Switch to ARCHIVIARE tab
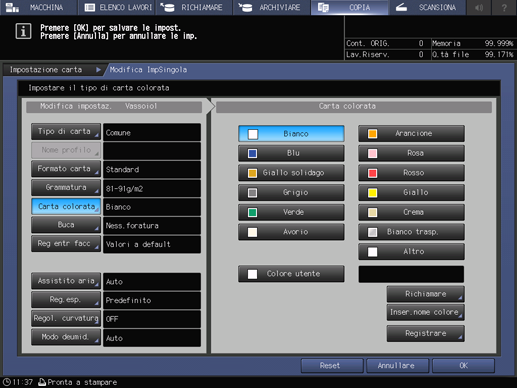The height and width of the screenshot is (388, 517). tap(271, 7)
